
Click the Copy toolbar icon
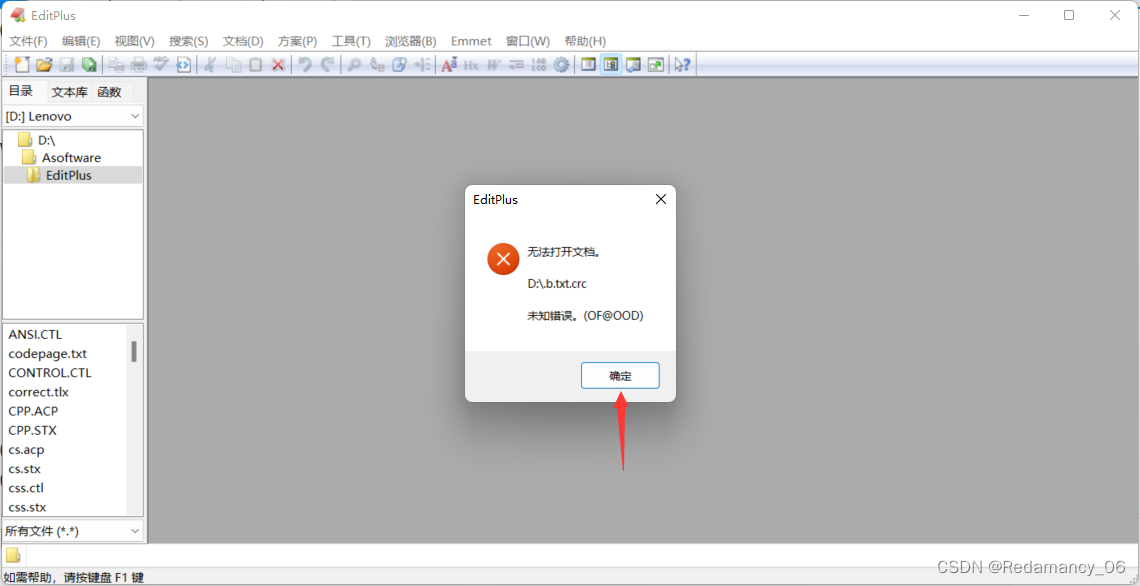(233, 65)
